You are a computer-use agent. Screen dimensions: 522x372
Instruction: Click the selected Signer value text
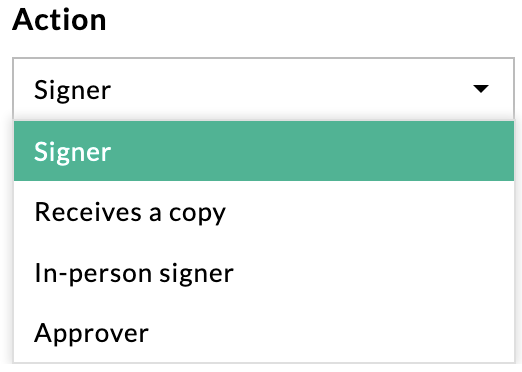[x=72, y=91]
